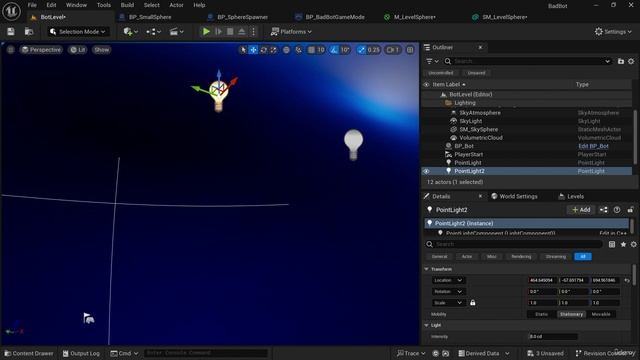This screenshot has height=360, width=640.
Task: Open the quick add actor menu
Action: coord(131,31)
